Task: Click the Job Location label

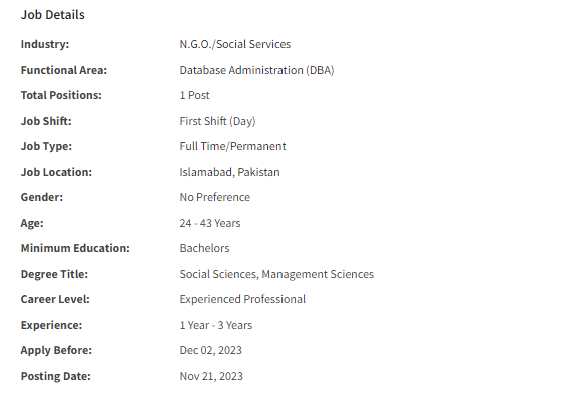Action: (x=56, y=172)
